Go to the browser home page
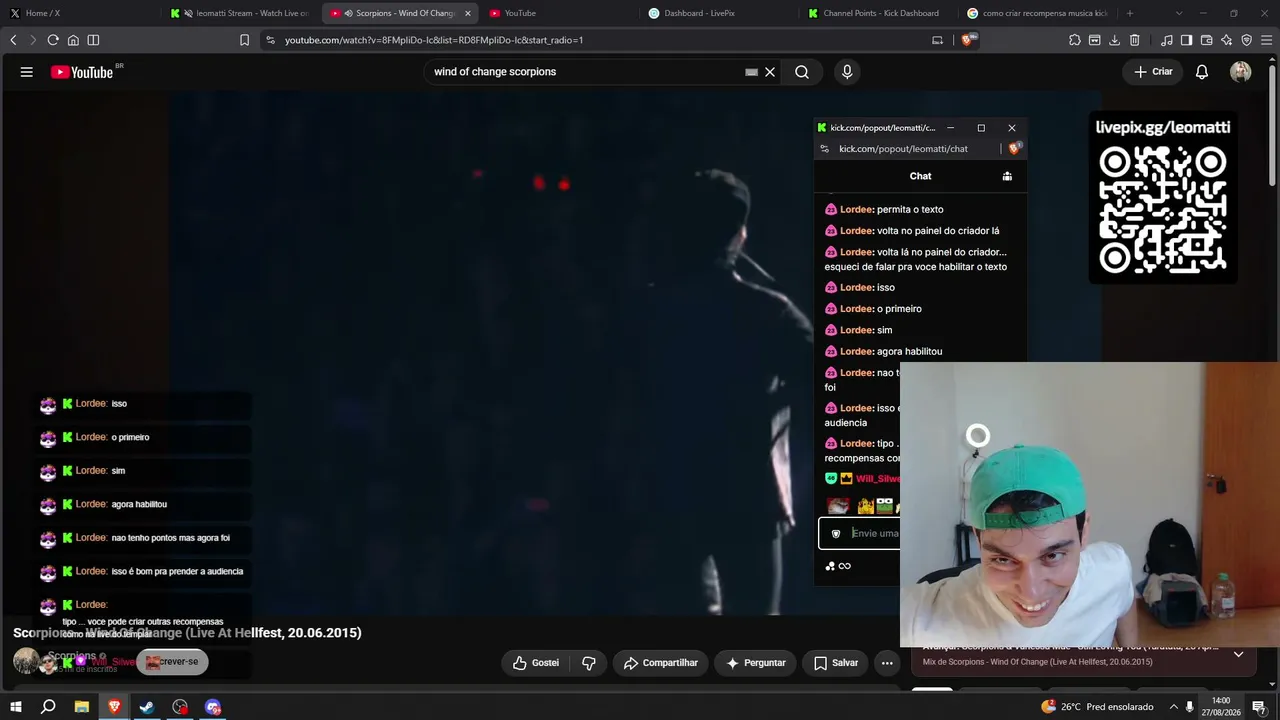The image size is (1280, 720). tap(73, 40)
